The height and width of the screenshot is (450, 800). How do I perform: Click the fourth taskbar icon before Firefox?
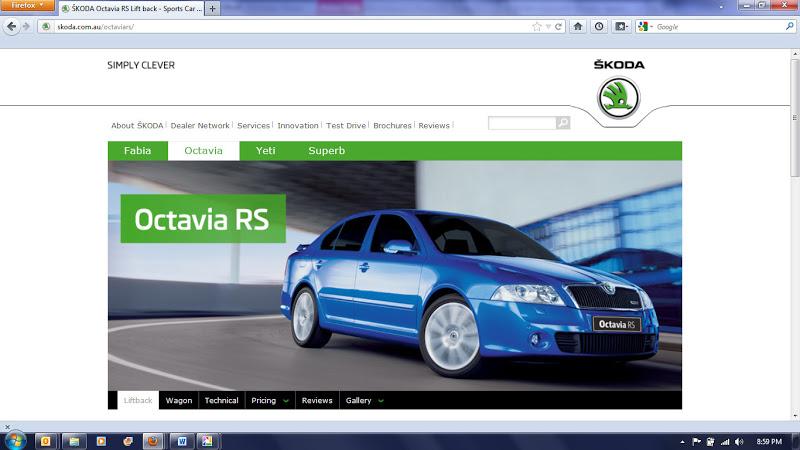[128, 441]
